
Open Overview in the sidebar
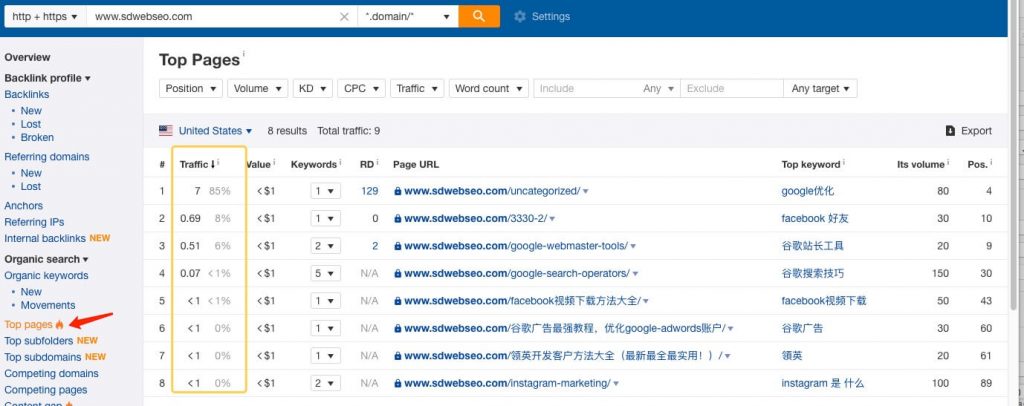coord(27,57)
